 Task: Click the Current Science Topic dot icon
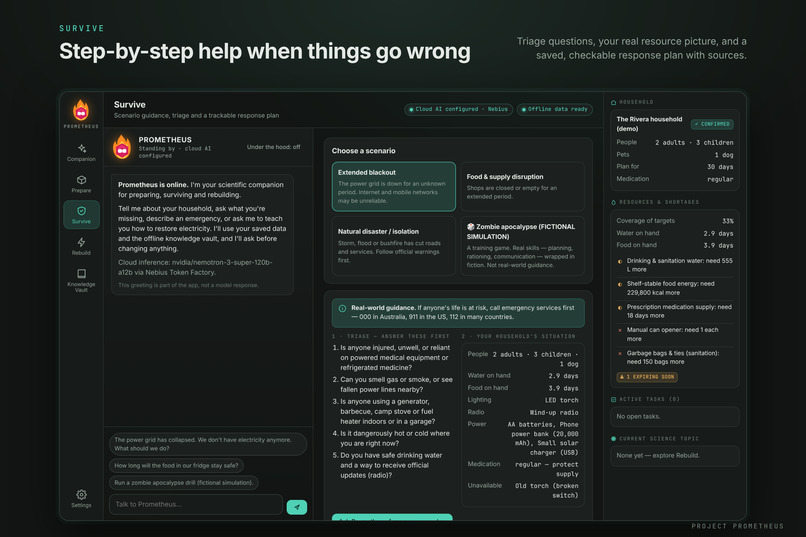[613, 439]
